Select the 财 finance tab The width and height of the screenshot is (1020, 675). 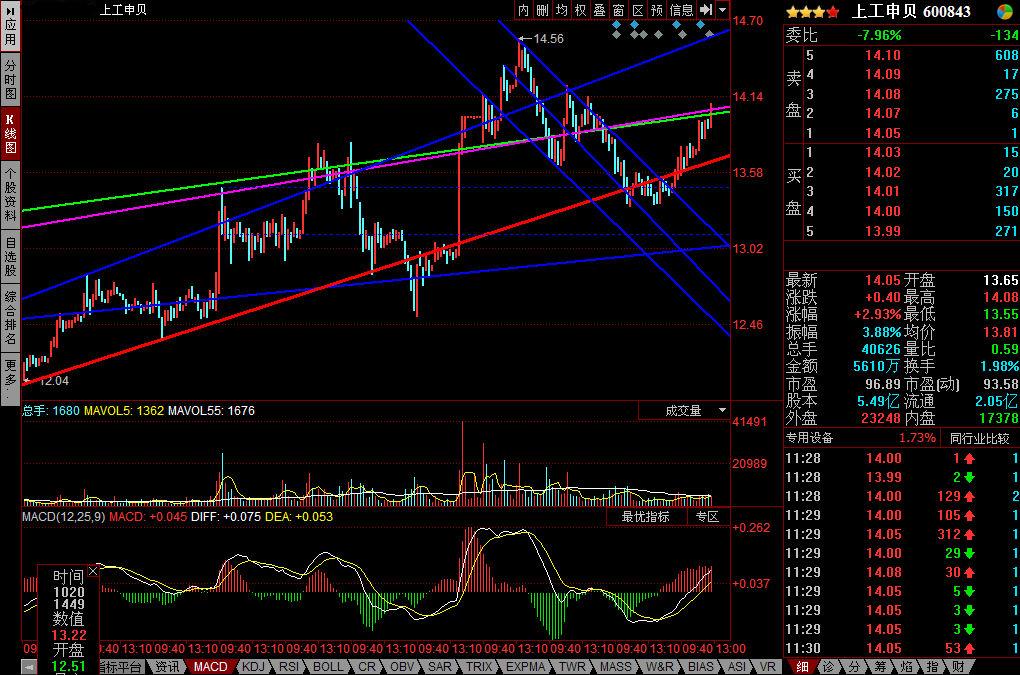(x=958, y=667)
